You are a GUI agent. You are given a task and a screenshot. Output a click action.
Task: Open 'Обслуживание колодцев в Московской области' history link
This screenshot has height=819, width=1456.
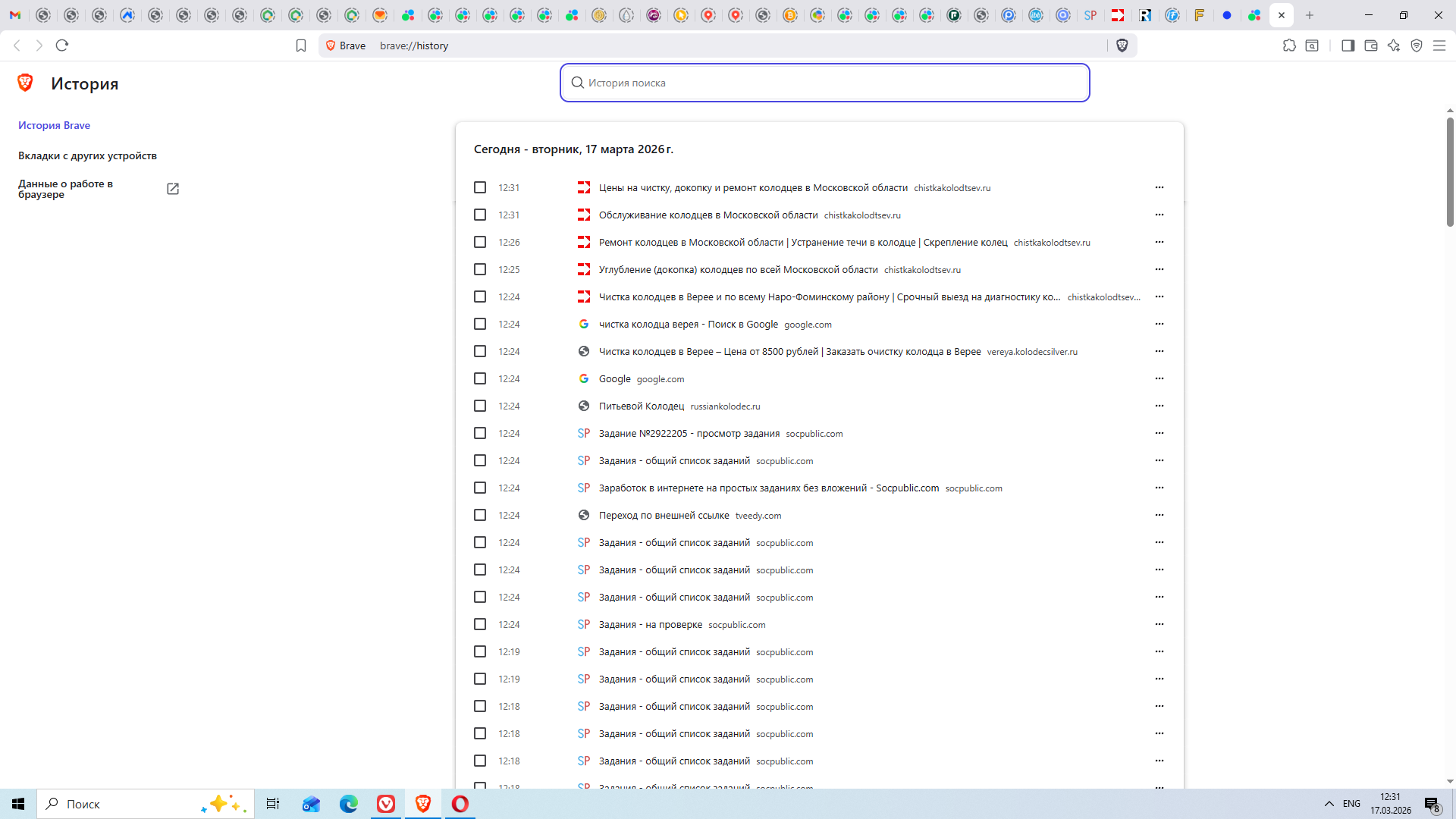click(708, 215)
